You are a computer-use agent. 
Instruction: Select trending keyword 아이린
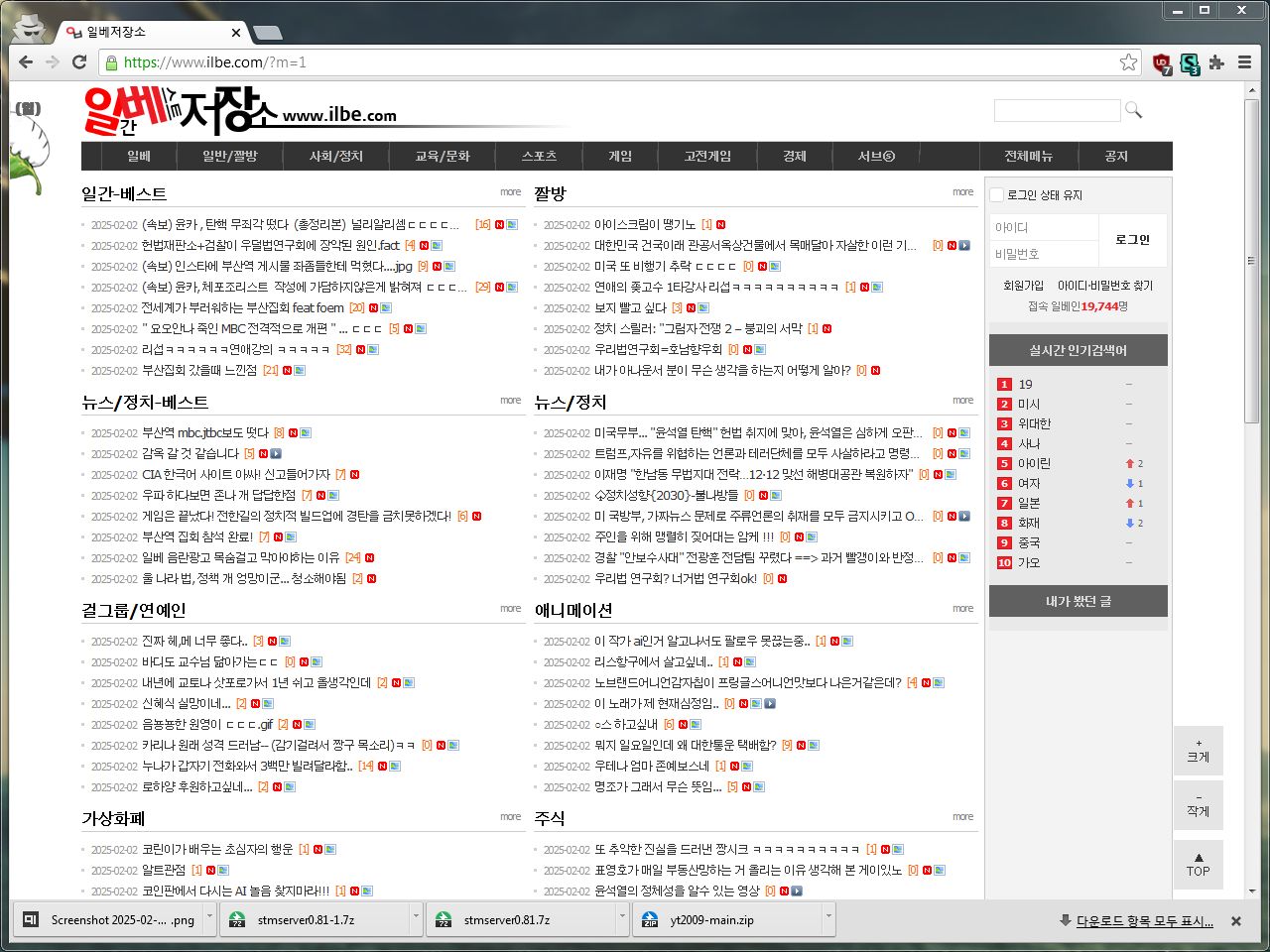tap(1034, 464)
